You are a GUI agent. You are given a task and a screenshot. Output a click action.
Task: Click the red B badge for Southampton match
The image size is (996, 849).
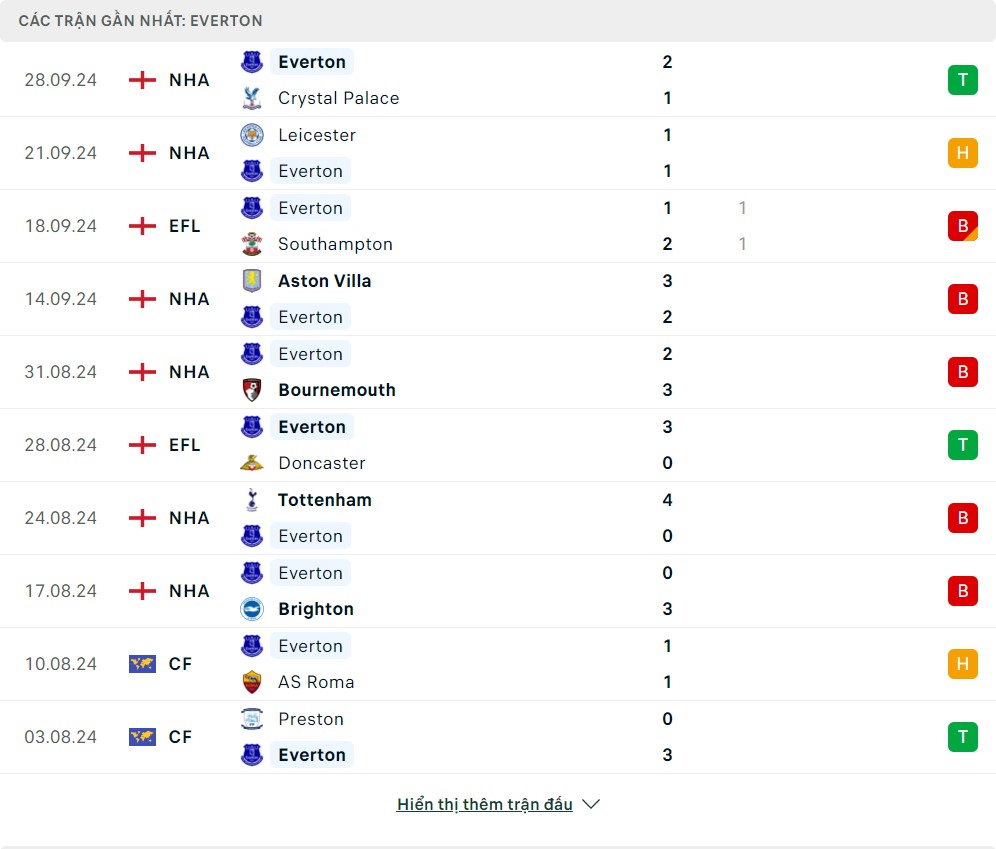tap(962, 226)
